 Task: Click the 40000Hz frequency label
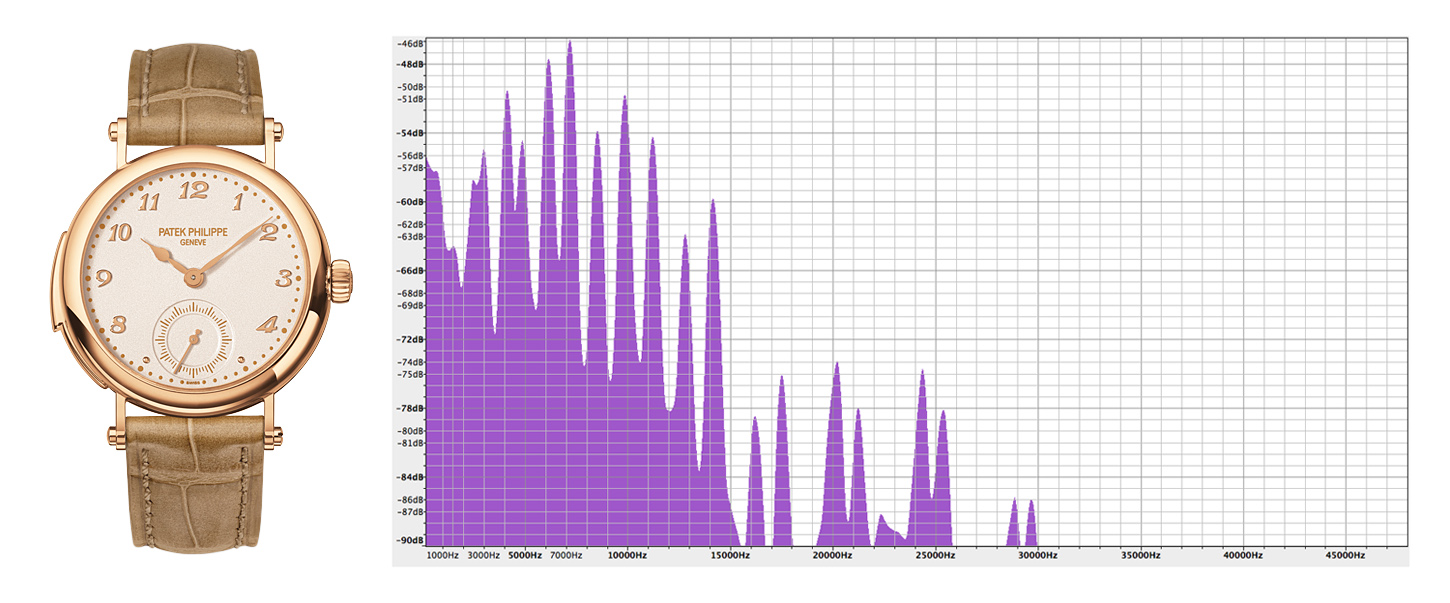pyautogui.click(x=1243, y=555)
